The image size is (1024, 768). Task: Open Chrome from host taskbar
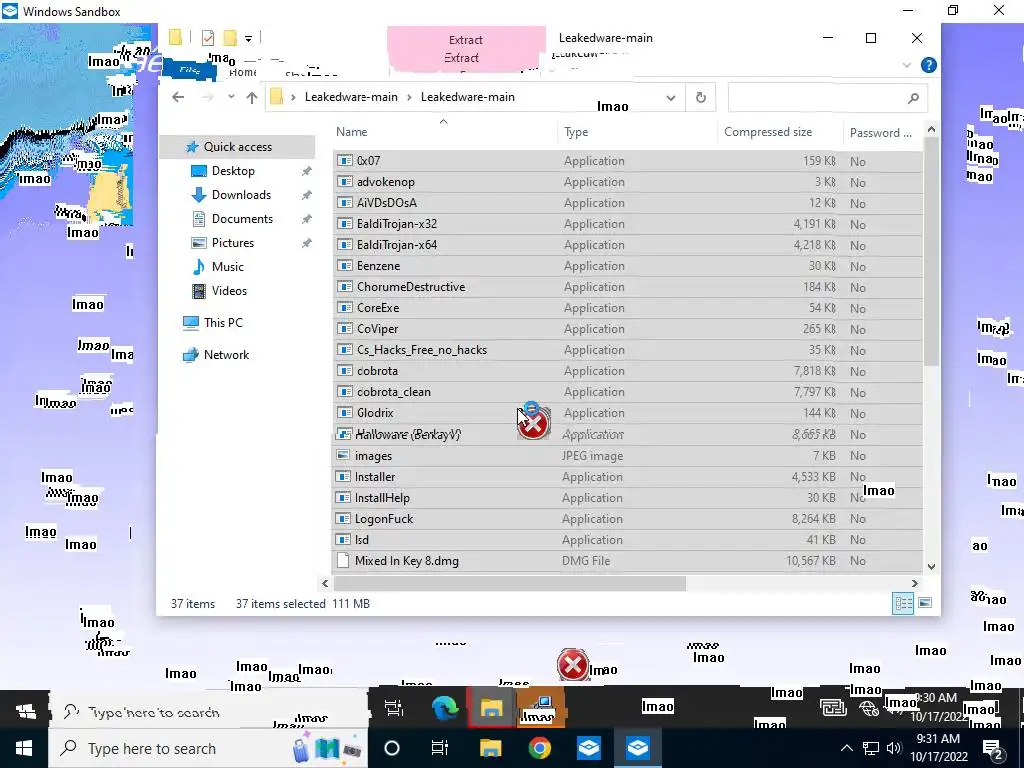point(539,748)
